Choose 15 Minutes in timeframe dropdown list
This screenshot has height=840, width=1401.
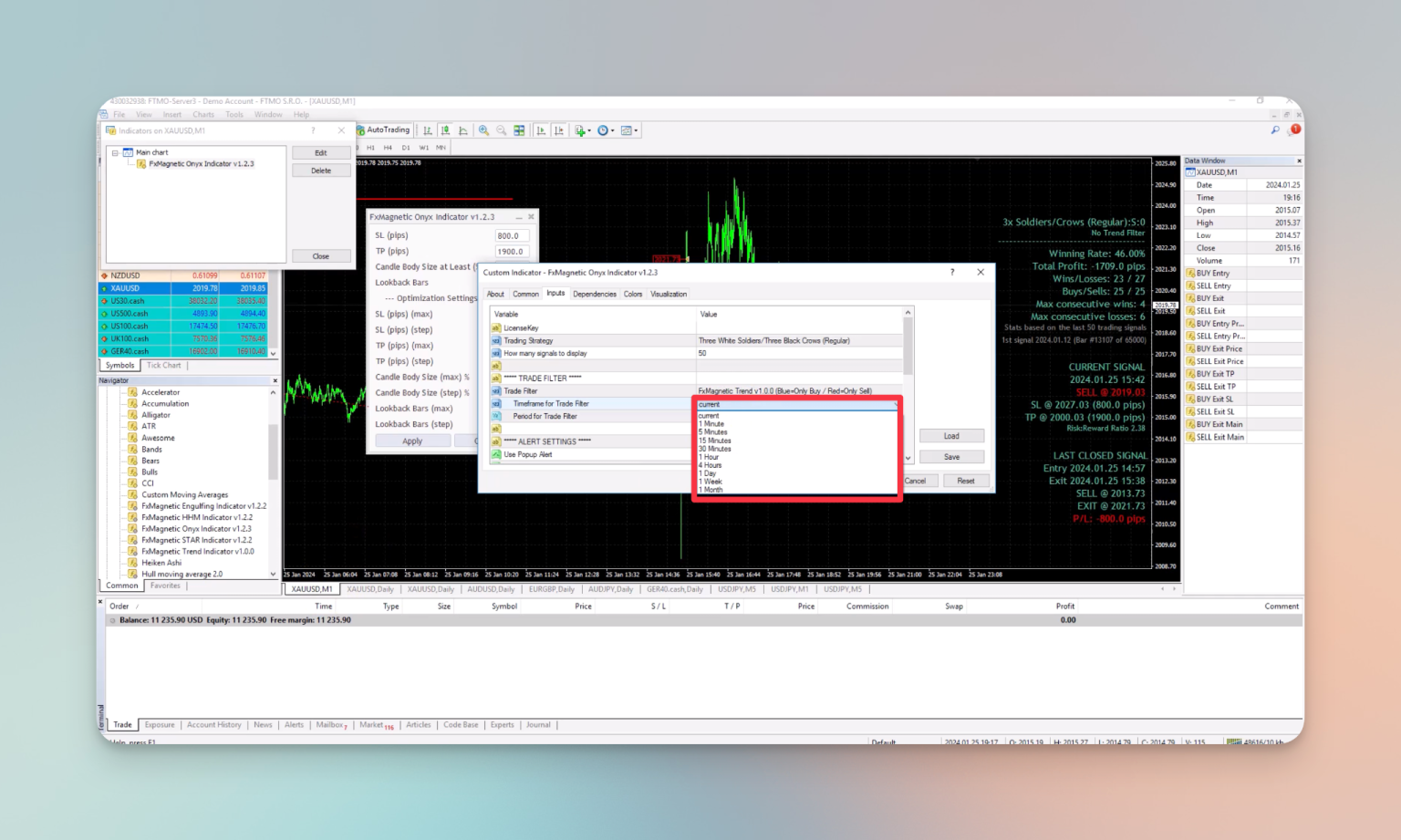pos(715,441)
